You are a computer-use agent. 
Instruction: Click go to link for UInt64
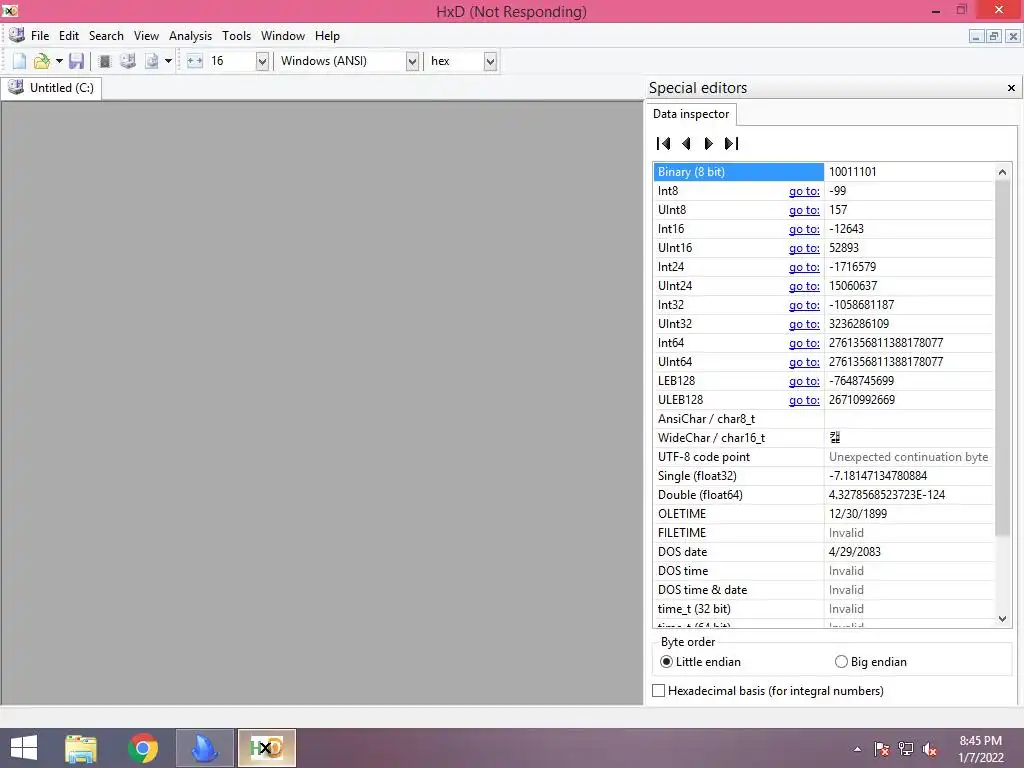point(804,362)
